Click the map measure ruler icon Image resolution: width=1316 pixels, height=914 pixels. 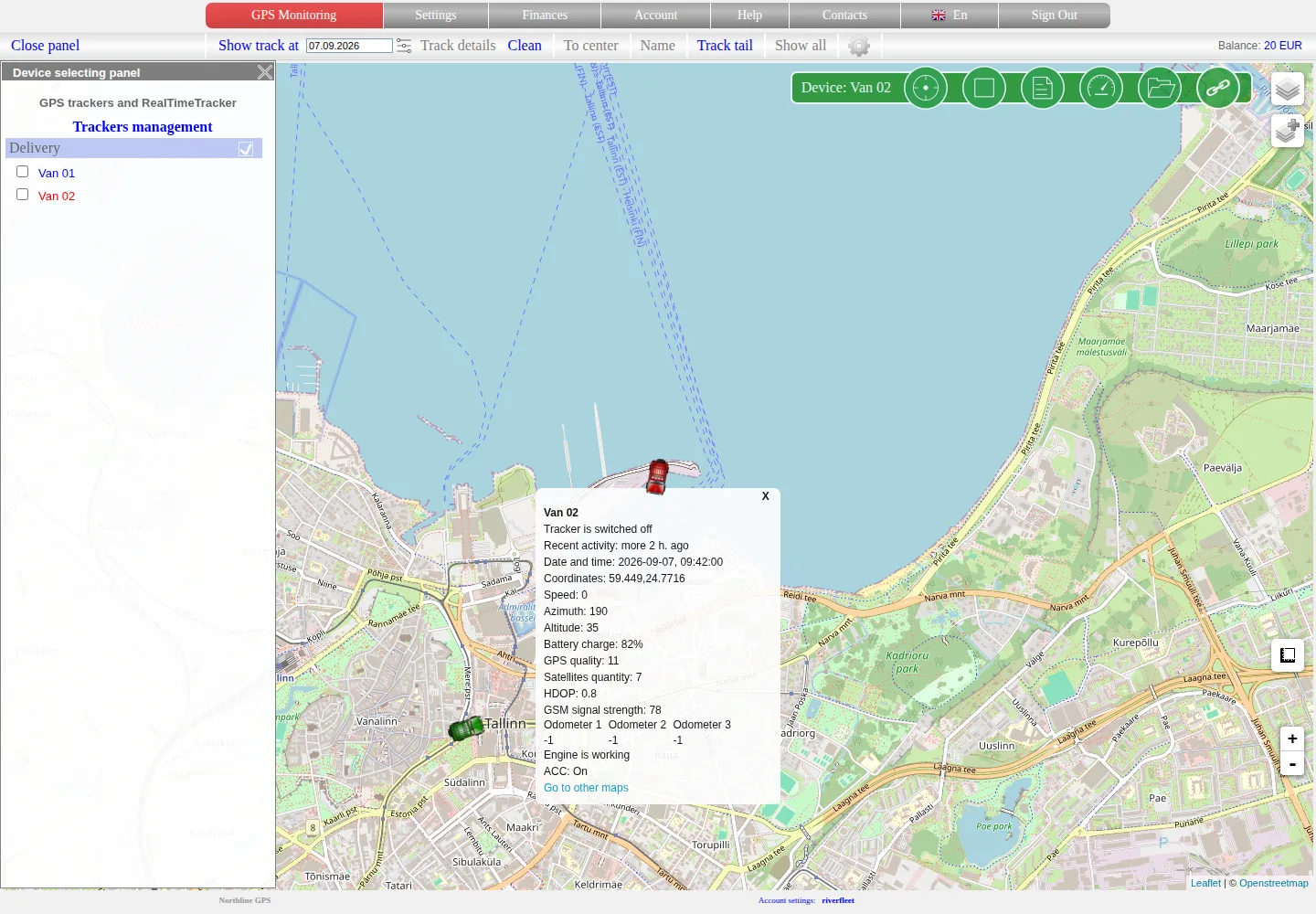[1288, 655]
